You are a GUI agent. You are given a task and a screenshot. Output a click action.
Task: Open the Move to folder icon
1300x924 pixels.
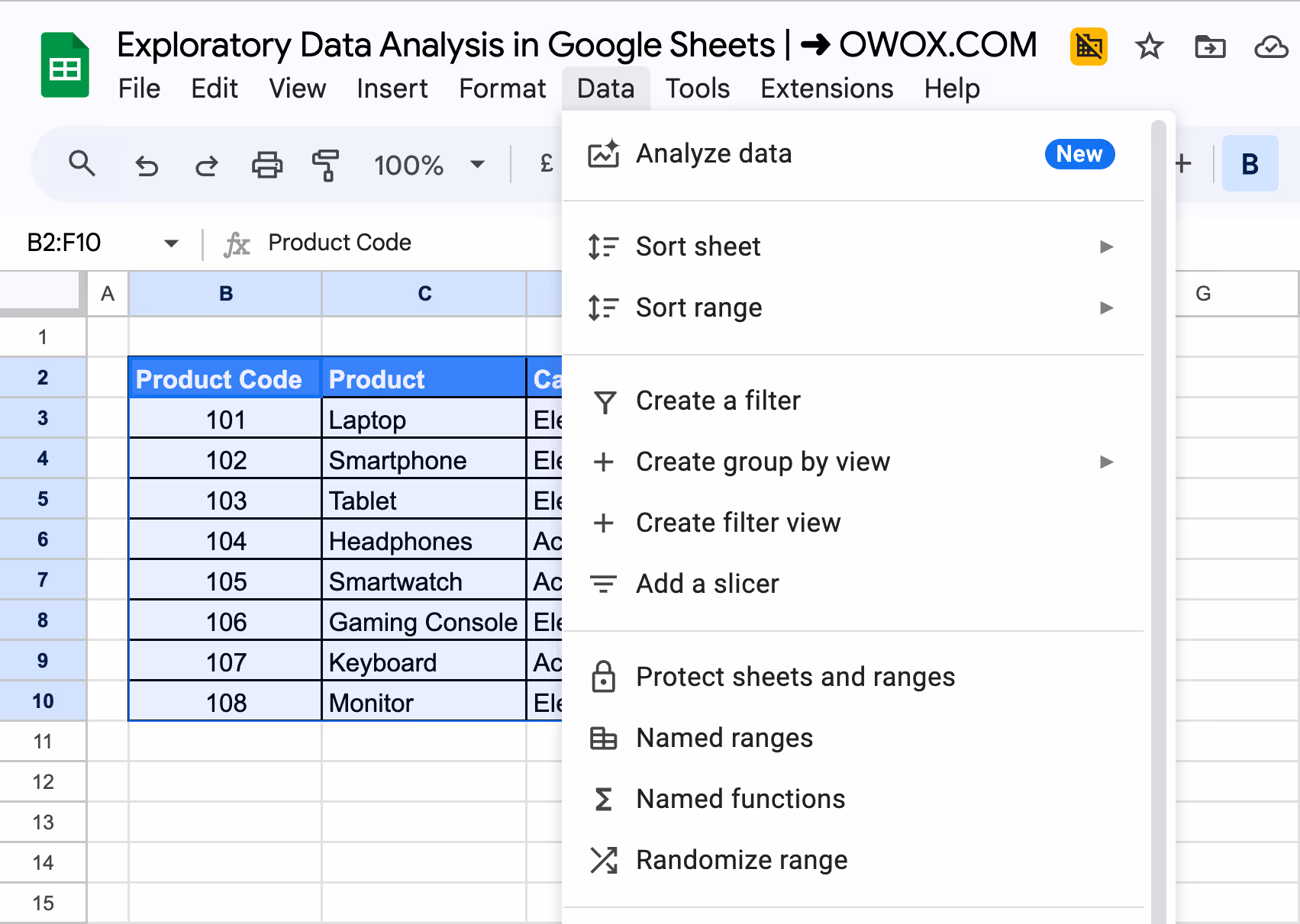[x=1210, y=46]
